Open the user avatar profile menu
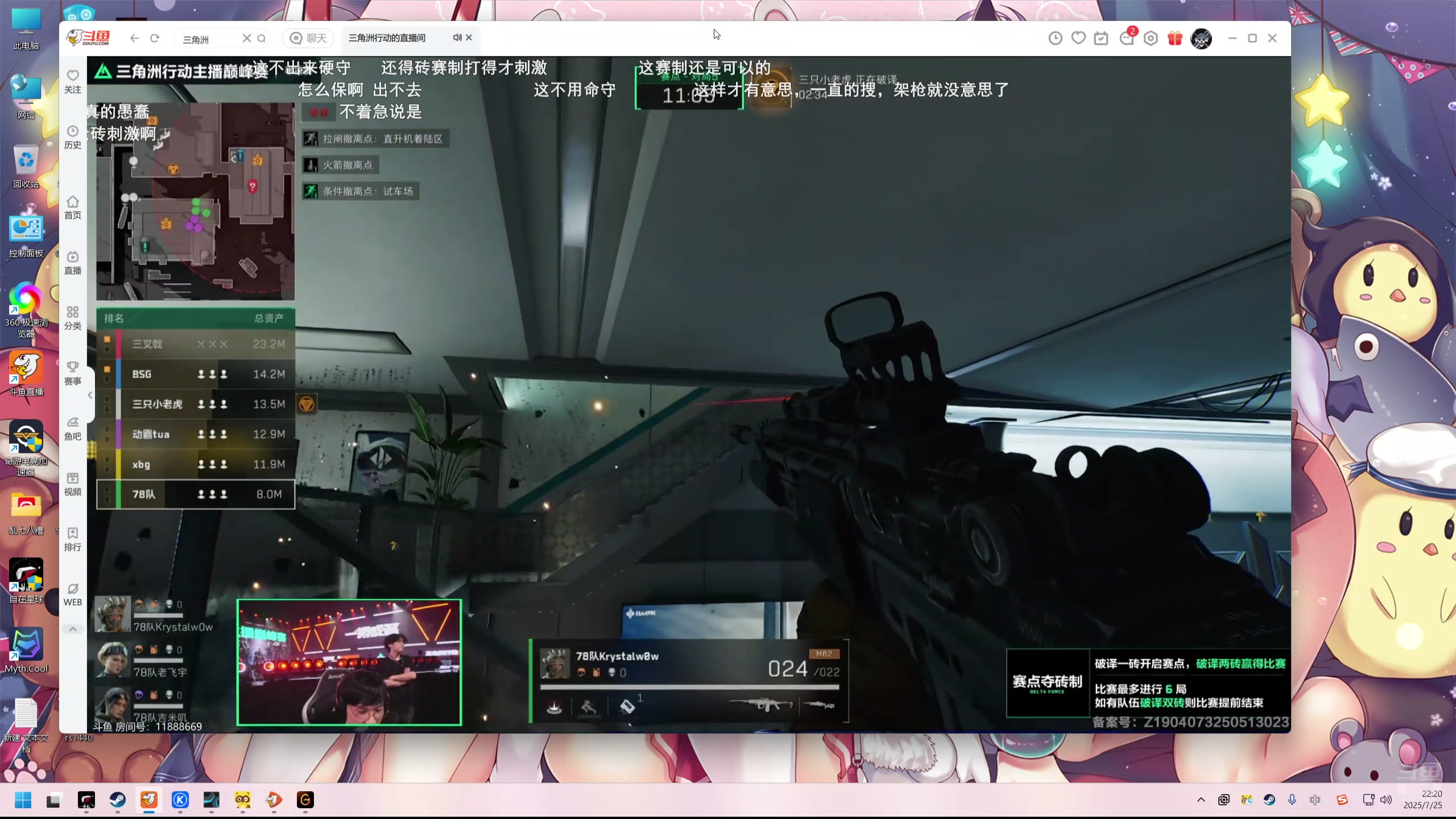Screen dimensions: 1456x819 (x=1201, y=38)
